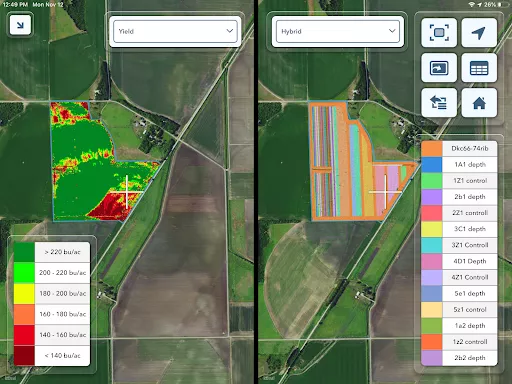512x384 pixels.
Task: Select the 2Z1 controll legend row
Action: click(459, 213)
